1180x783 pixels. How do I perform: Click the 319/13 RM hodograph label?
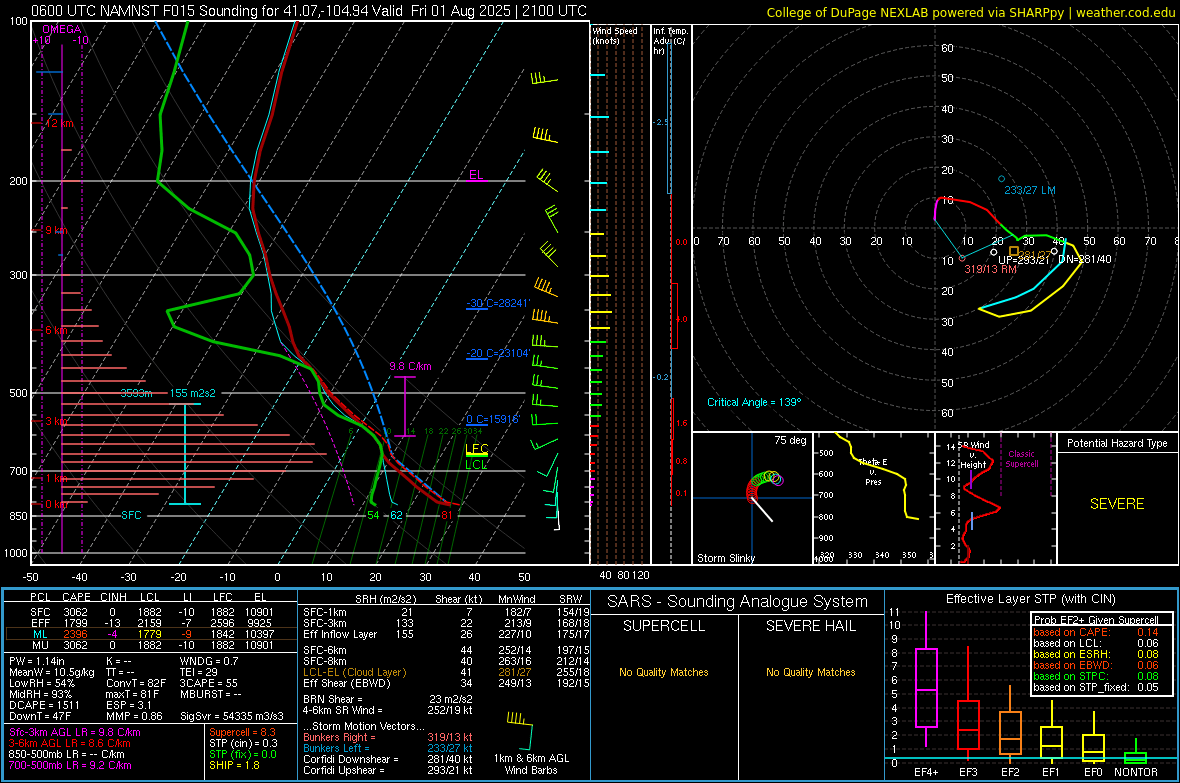tap(990, 269)
